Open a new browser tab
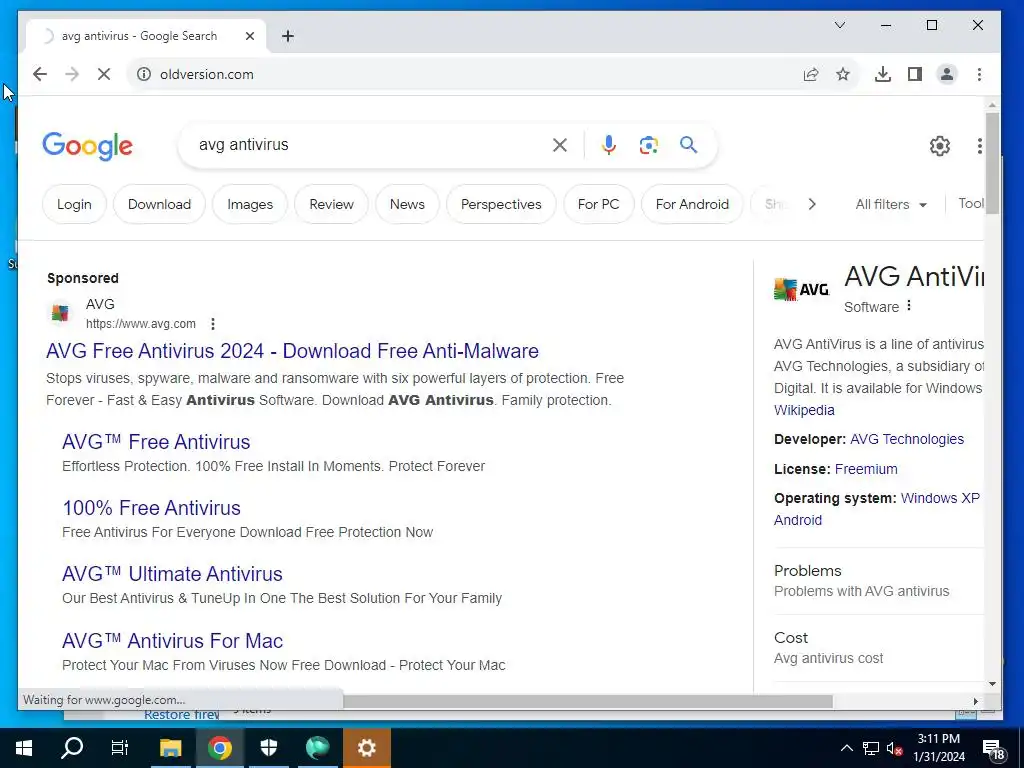 click(288, 36)
